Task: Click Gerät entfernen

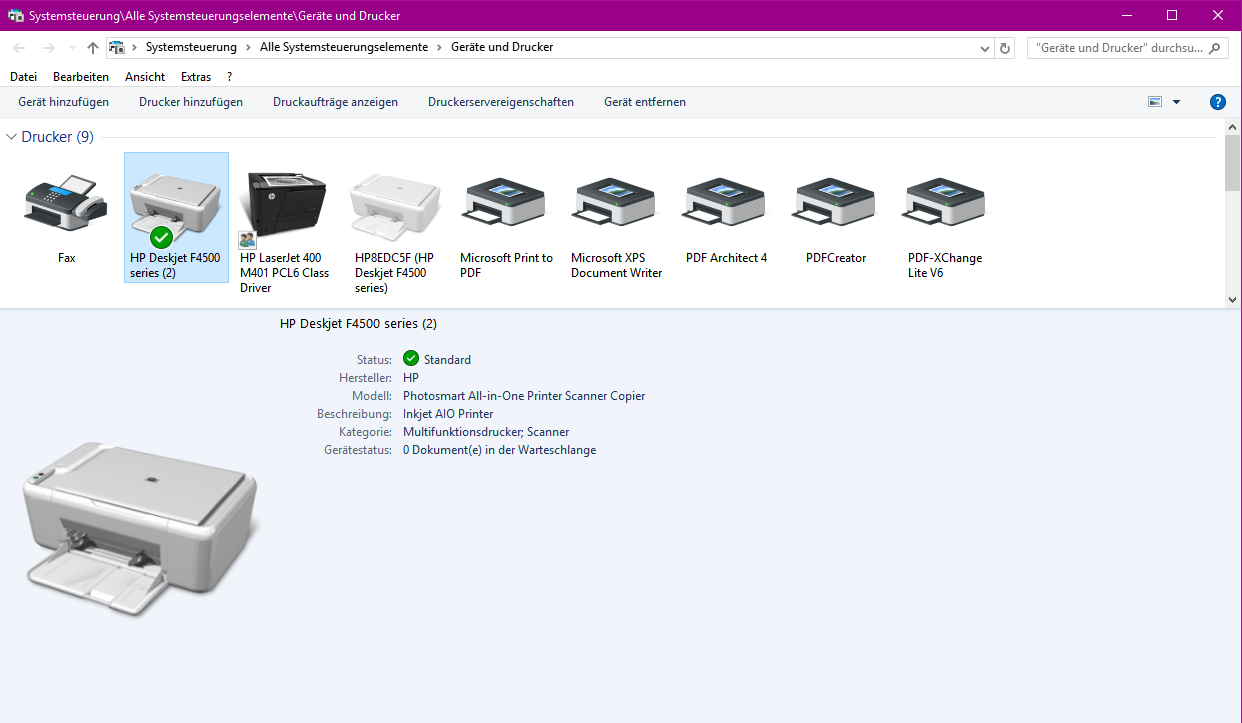Action: (x=645, y=102)
